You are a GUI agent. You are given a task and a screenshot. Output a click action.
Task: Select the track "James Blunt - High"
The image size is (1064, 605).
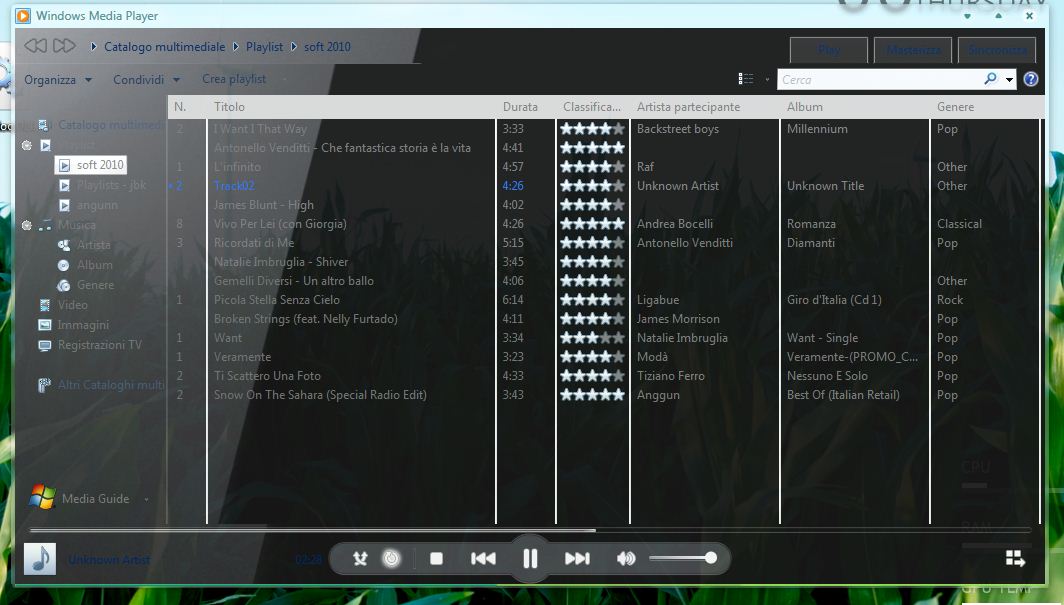264,205
